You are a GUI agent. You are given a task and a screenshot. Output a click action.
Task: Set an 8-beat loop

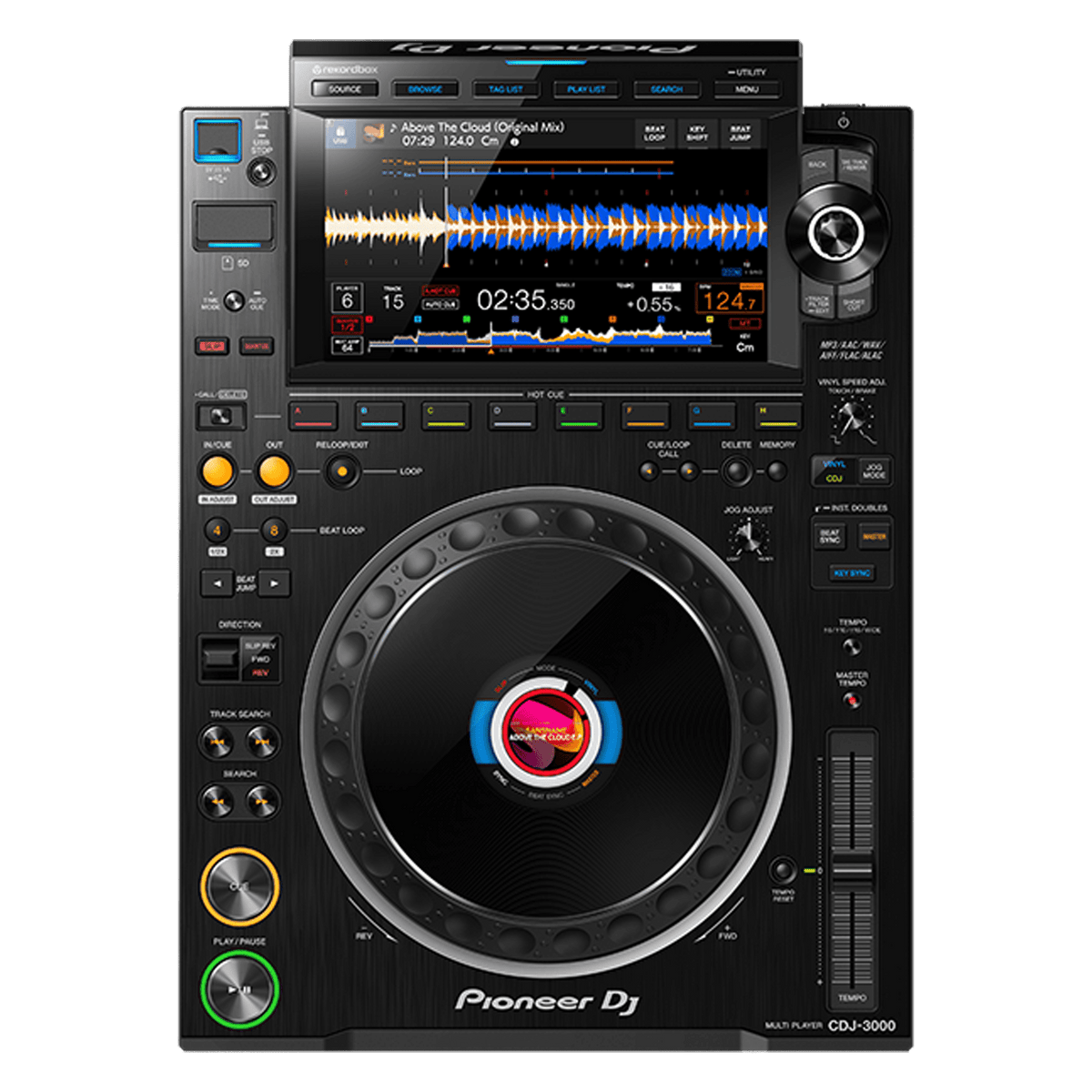point(273,531)
